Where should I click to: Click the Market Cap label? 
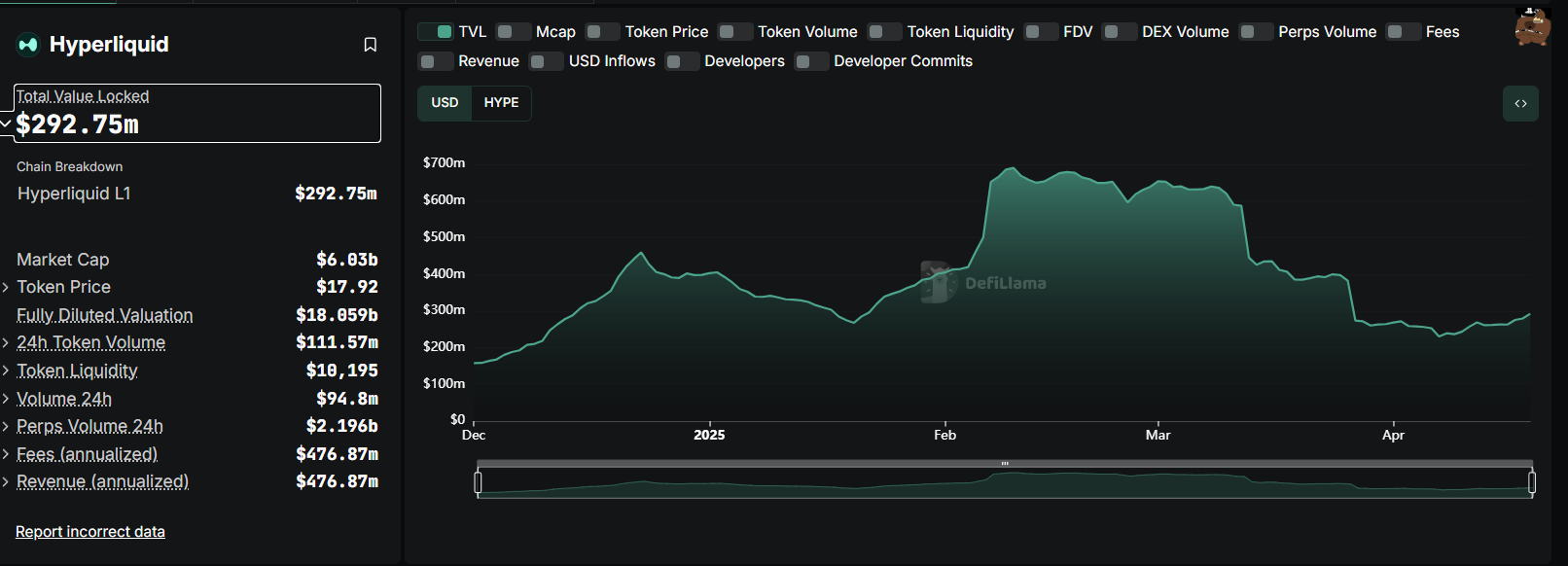click(63, 260)
